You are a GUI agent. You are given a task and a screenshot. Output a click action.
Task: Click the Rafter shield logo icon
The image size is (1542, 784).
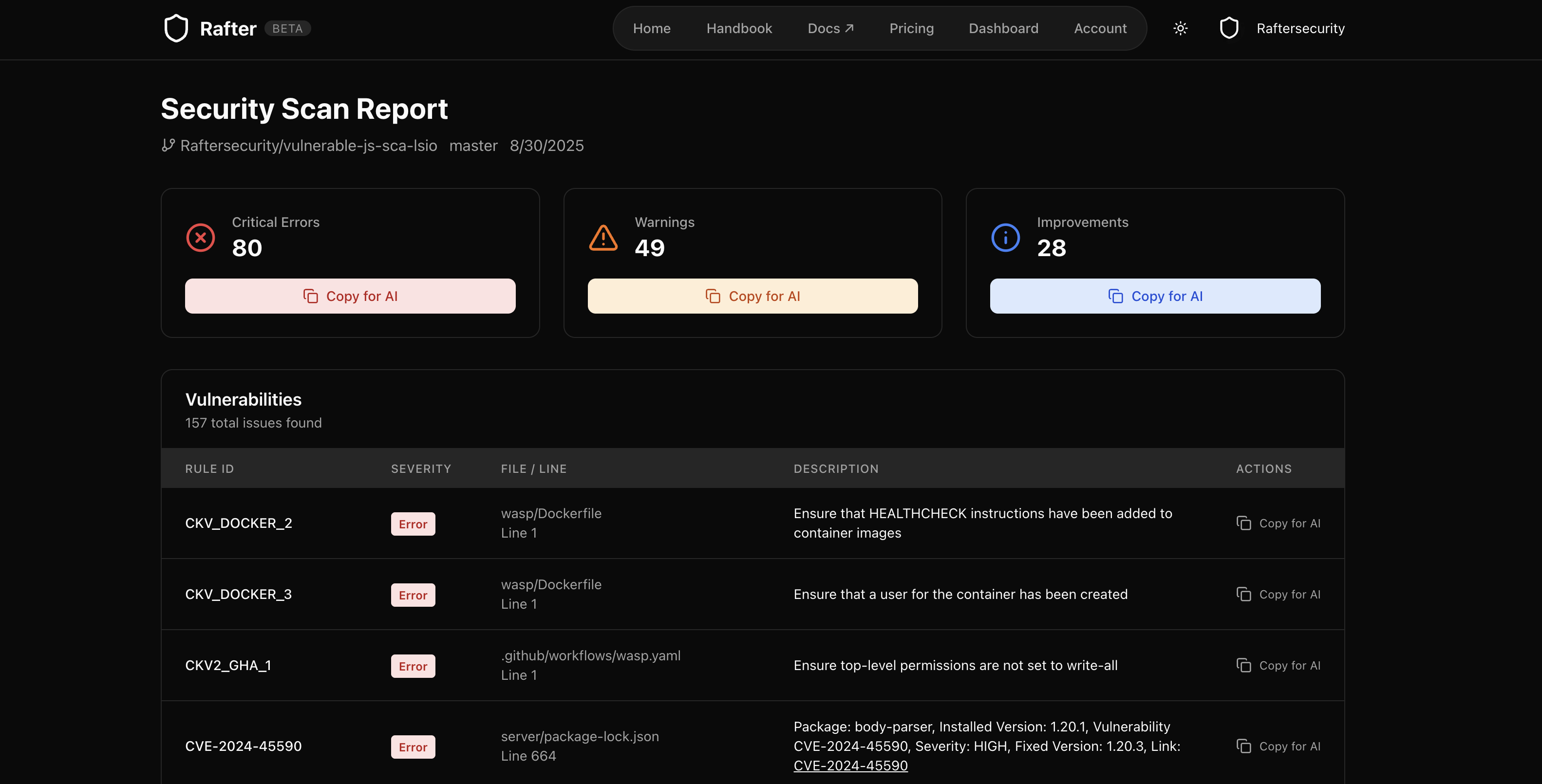[x=176, y=28]
